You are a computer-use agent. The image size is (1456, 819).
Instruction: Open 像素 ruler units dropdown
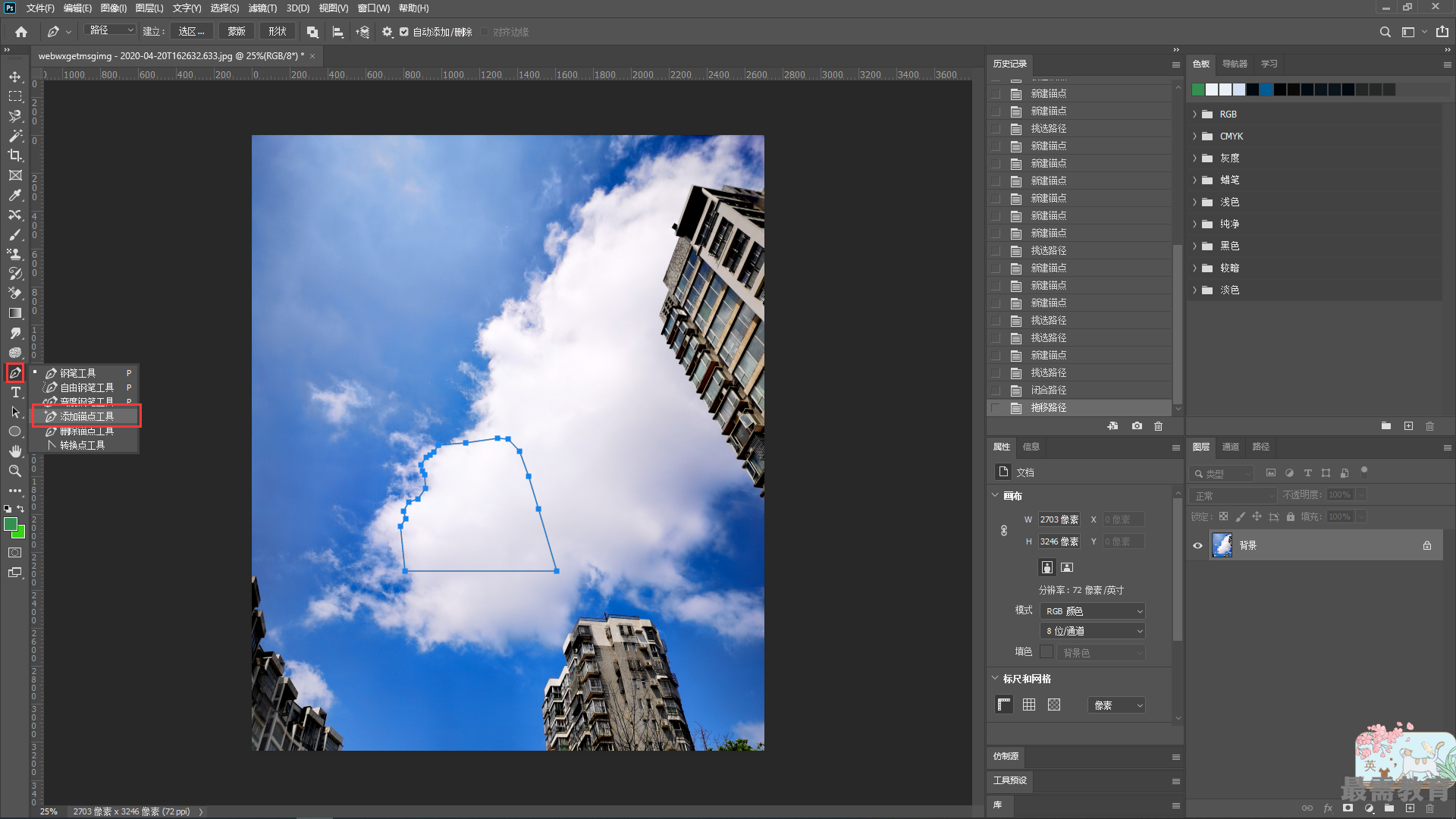pos(1116,705)
